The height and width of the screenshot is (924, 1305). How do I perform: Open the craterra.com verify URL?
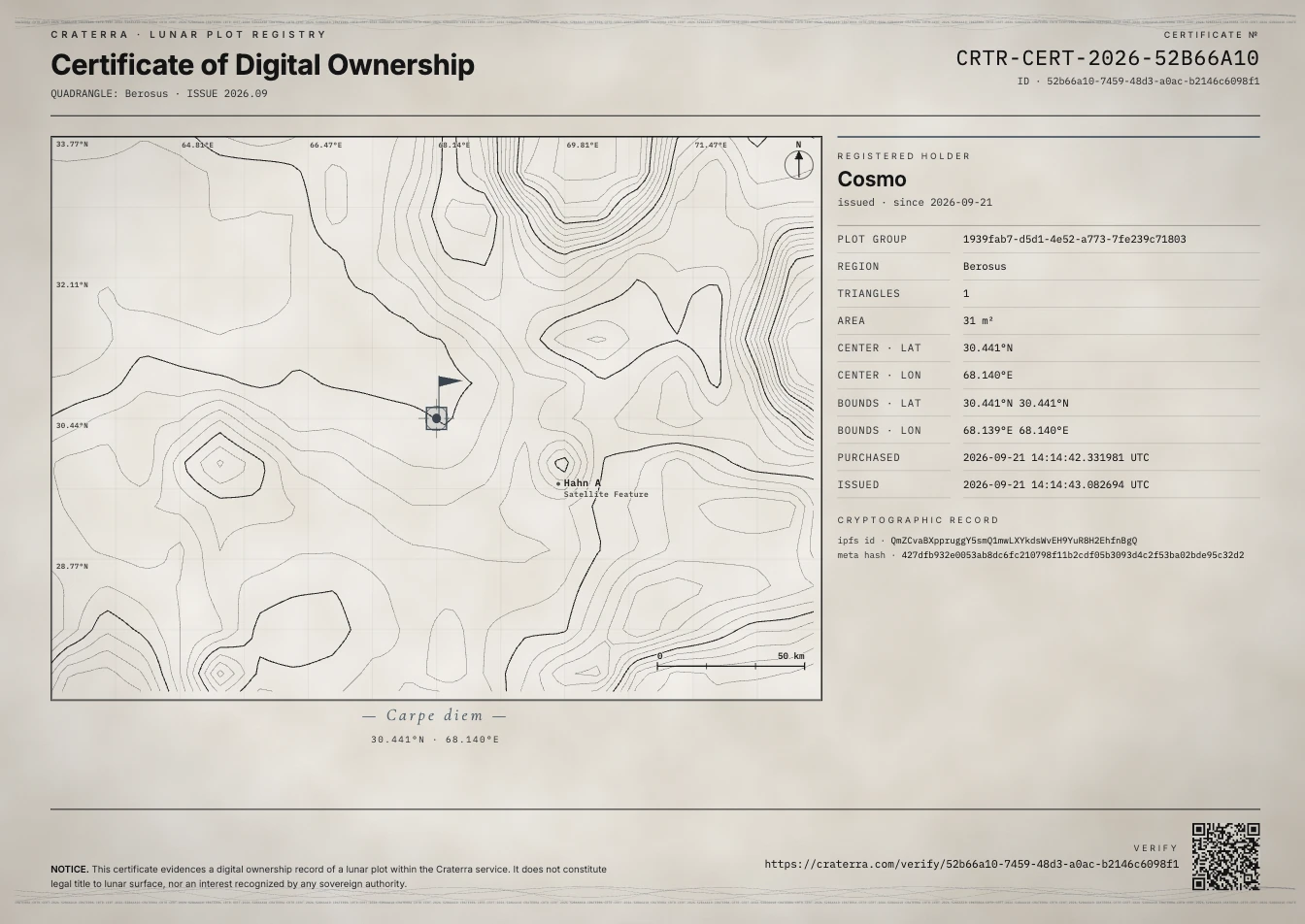[971, 864]
